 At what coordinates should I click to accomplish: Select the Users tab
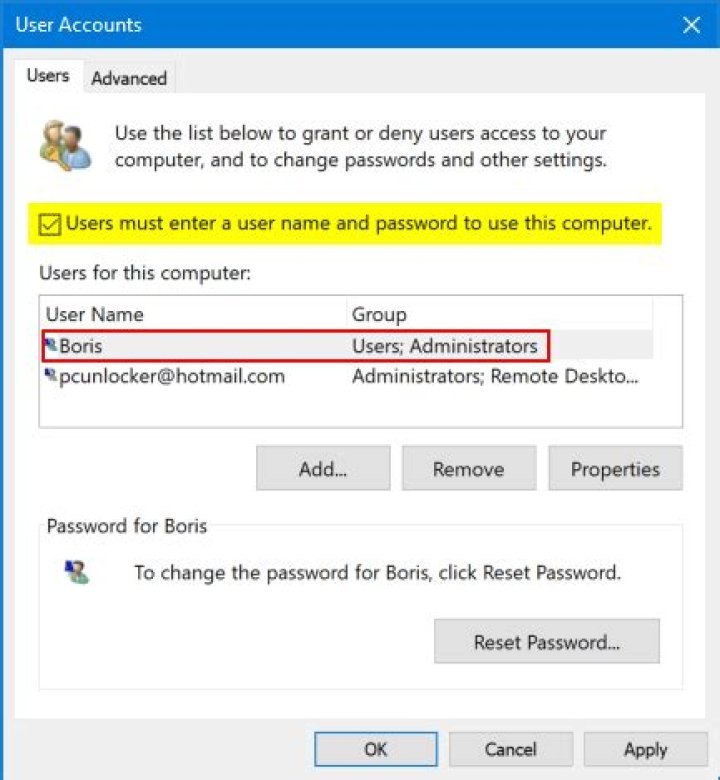tap(47, 76)
